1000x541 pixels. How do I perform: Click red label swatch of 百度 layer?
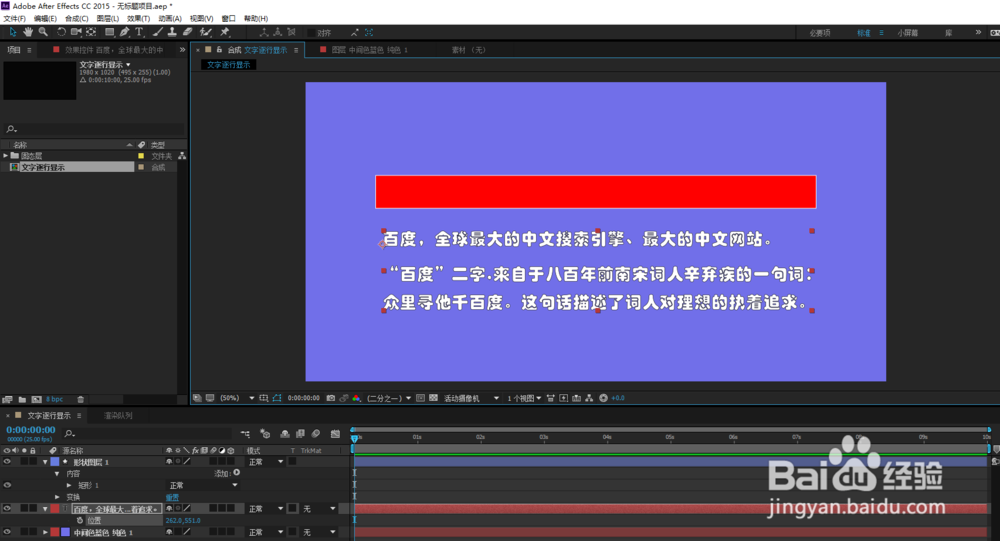(55, 508)
